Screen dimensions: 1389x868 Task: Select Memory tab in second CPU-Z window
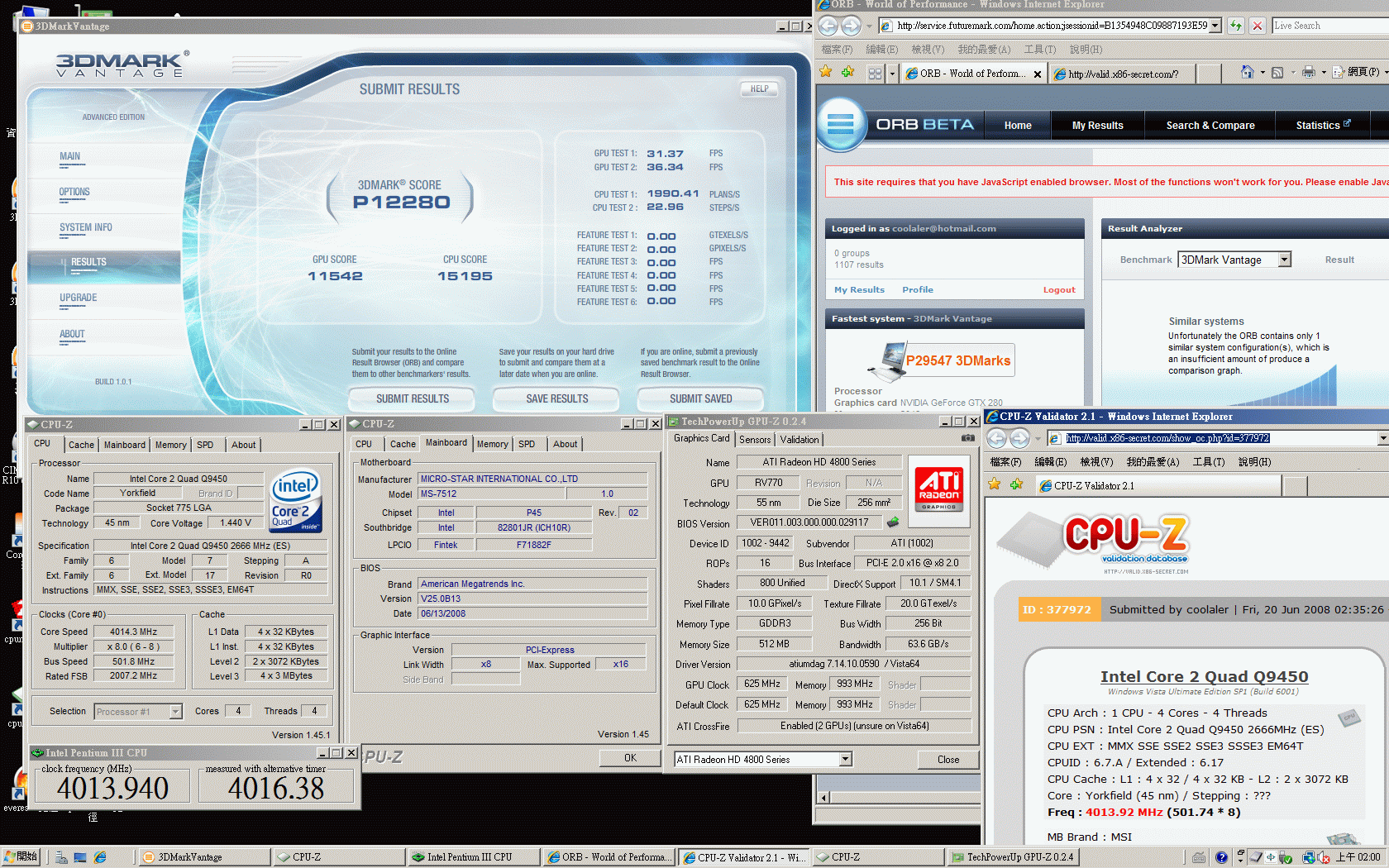click(493, 444)
